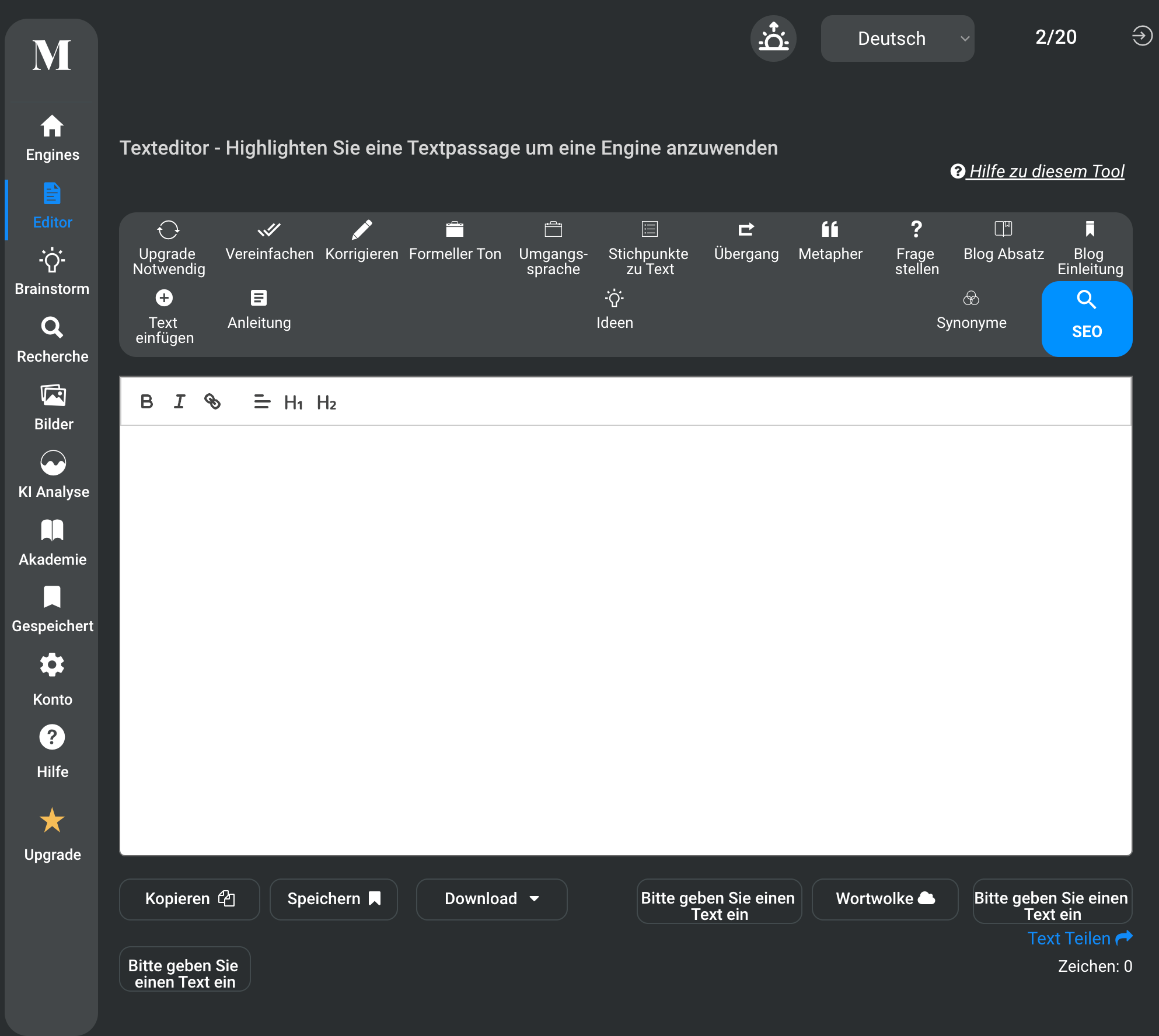Open the Brainstorm section
The height and width of the screenshot is (1036, 1159).
point(52,272)
